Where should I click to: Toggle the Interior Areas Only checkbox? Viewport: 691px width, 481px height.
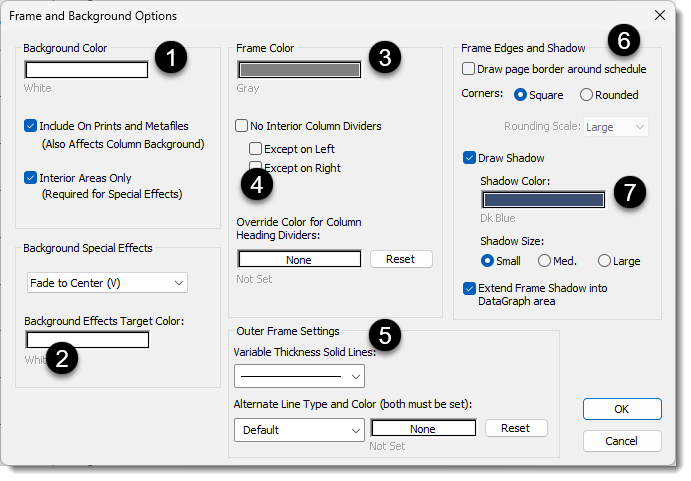30,178
